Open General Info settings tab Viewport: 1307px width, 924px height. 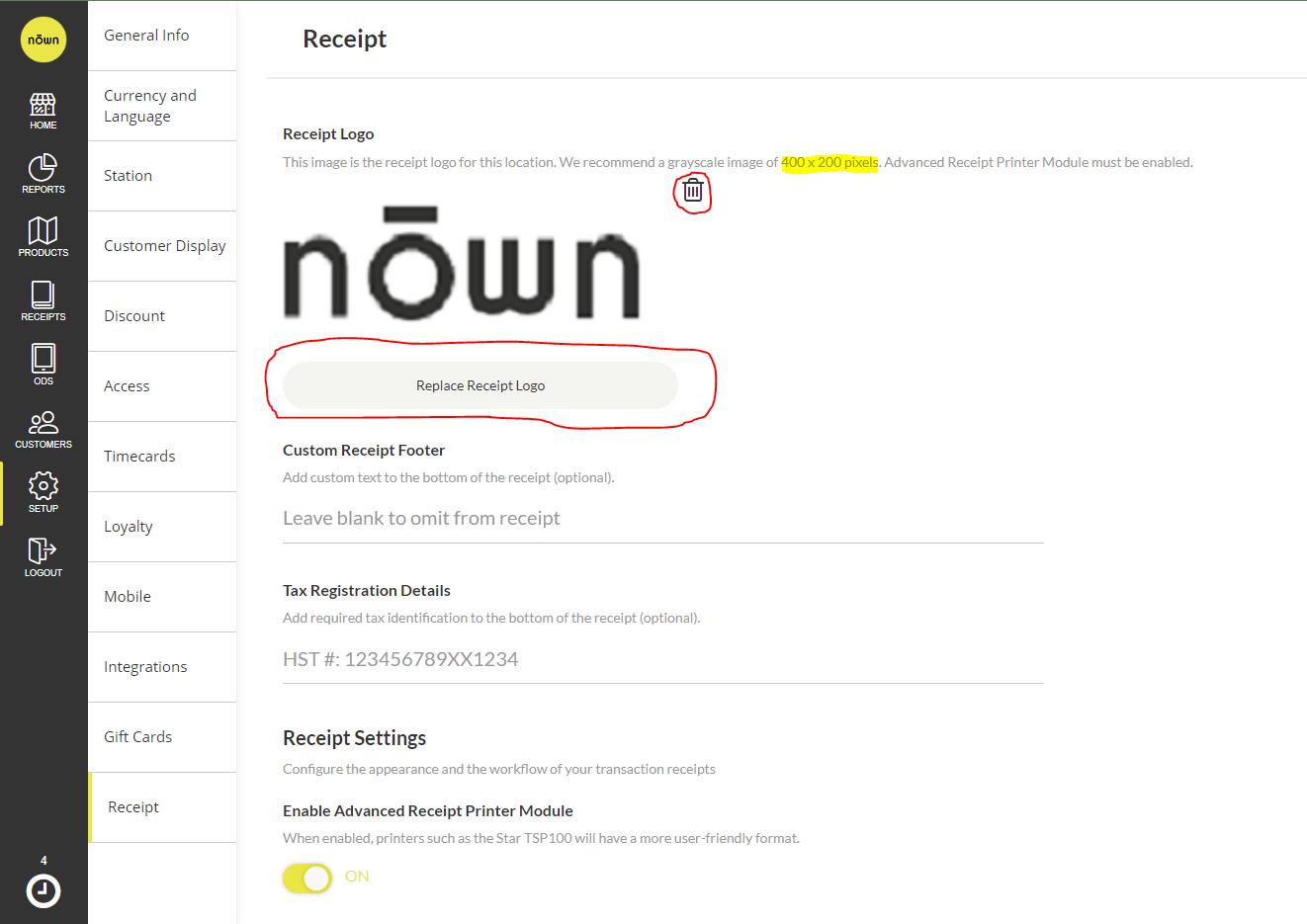pos(162,36)
